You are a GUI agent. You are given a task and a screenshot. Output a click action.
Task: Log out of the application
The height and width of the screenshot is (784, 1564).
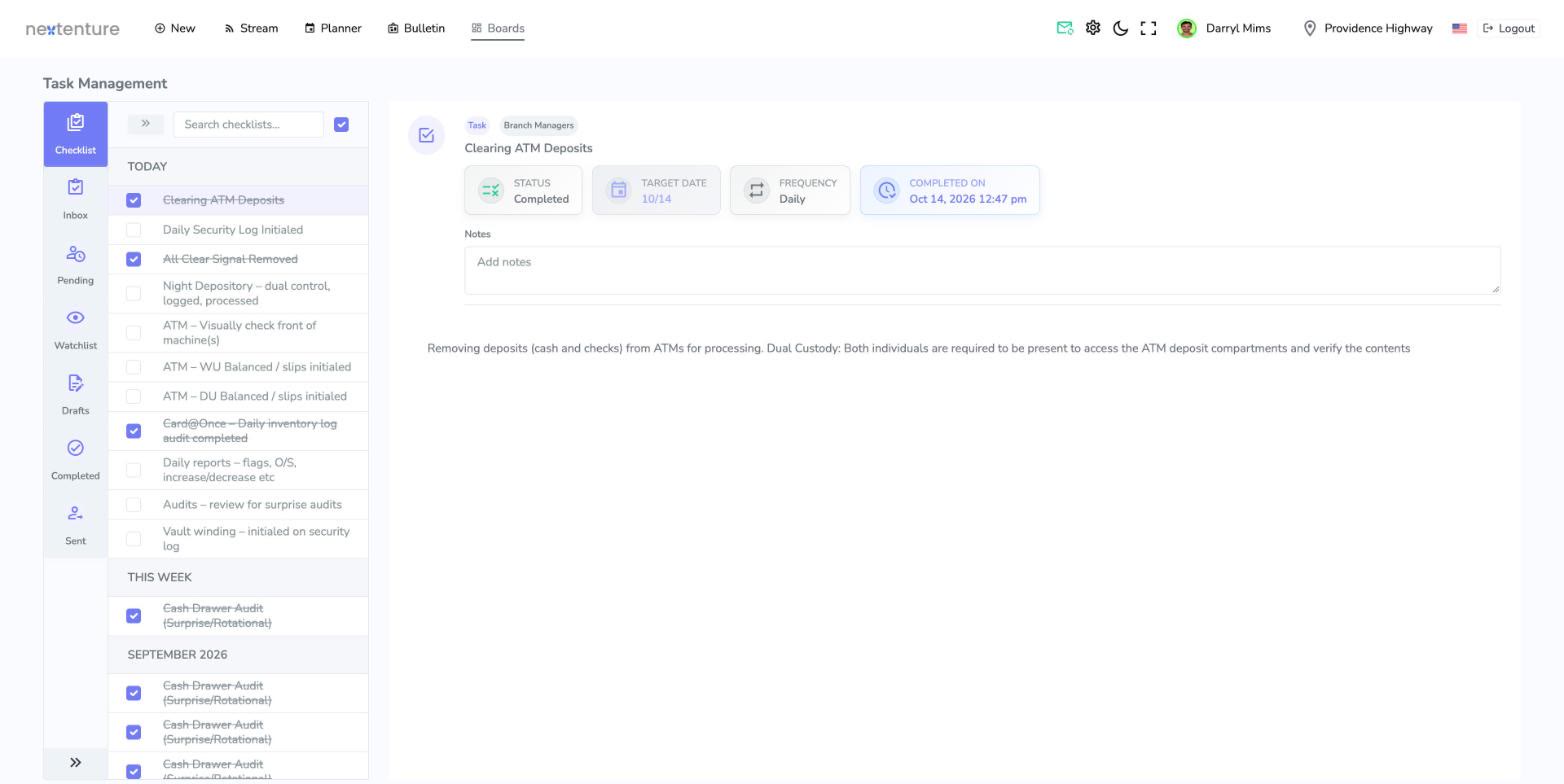[1508, 28]
